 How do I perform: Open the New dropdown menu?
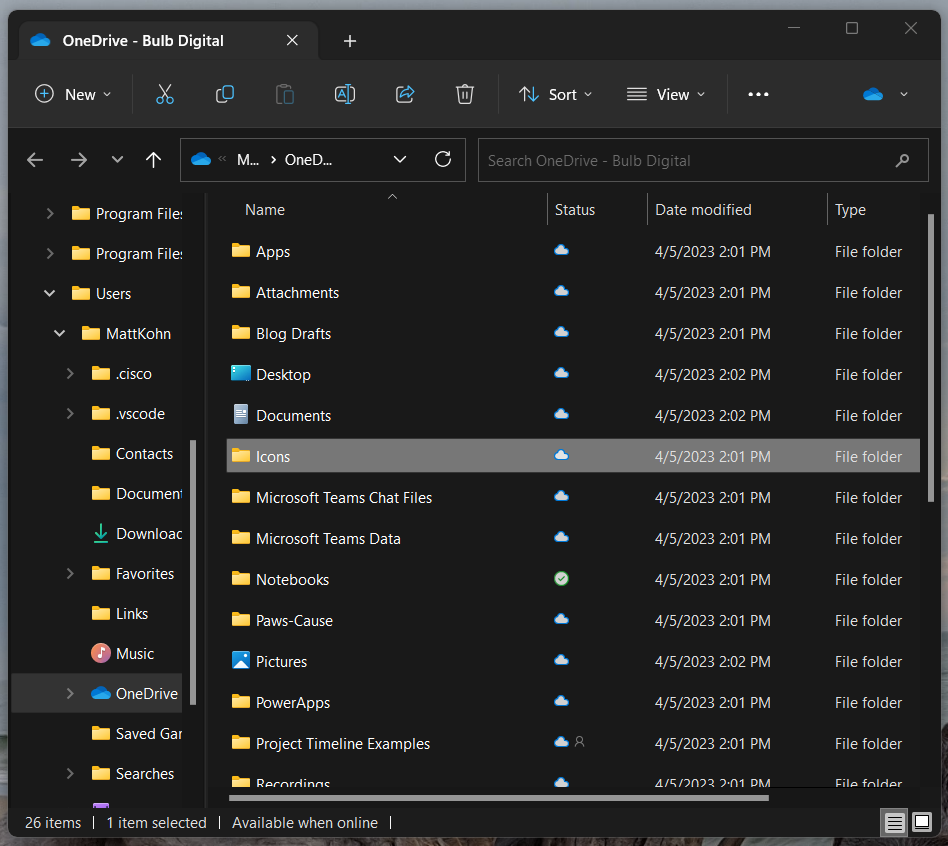click(x=73, y=94)
